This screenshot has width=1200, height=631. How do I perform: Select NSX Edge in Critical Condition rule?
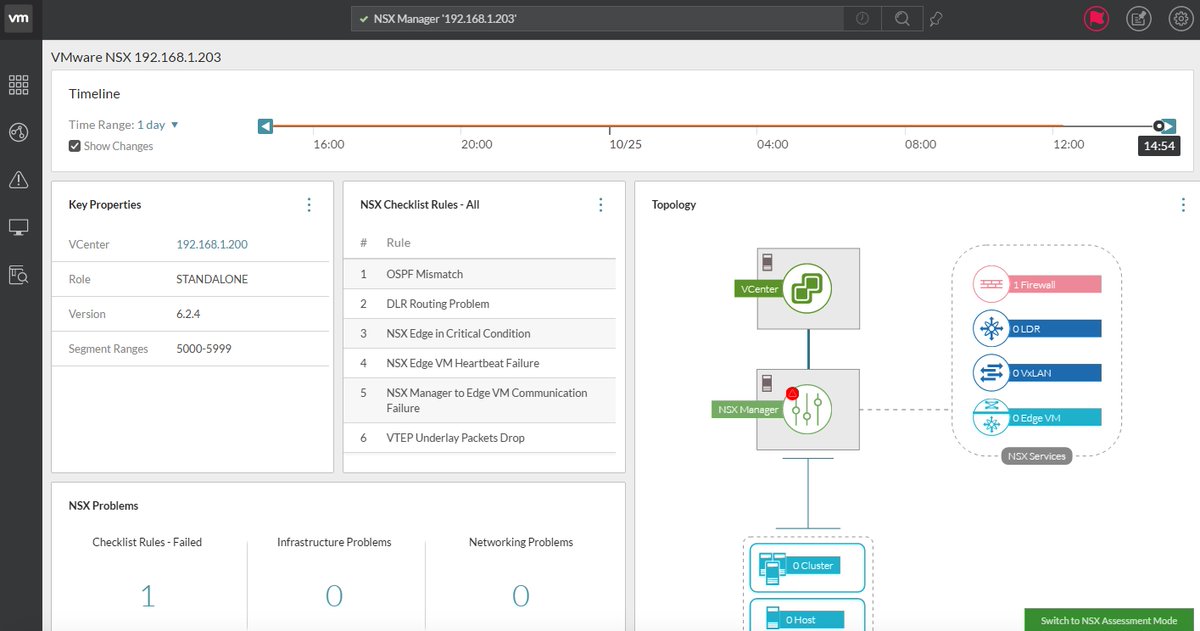pyautogui.click(x=479, y=334)
